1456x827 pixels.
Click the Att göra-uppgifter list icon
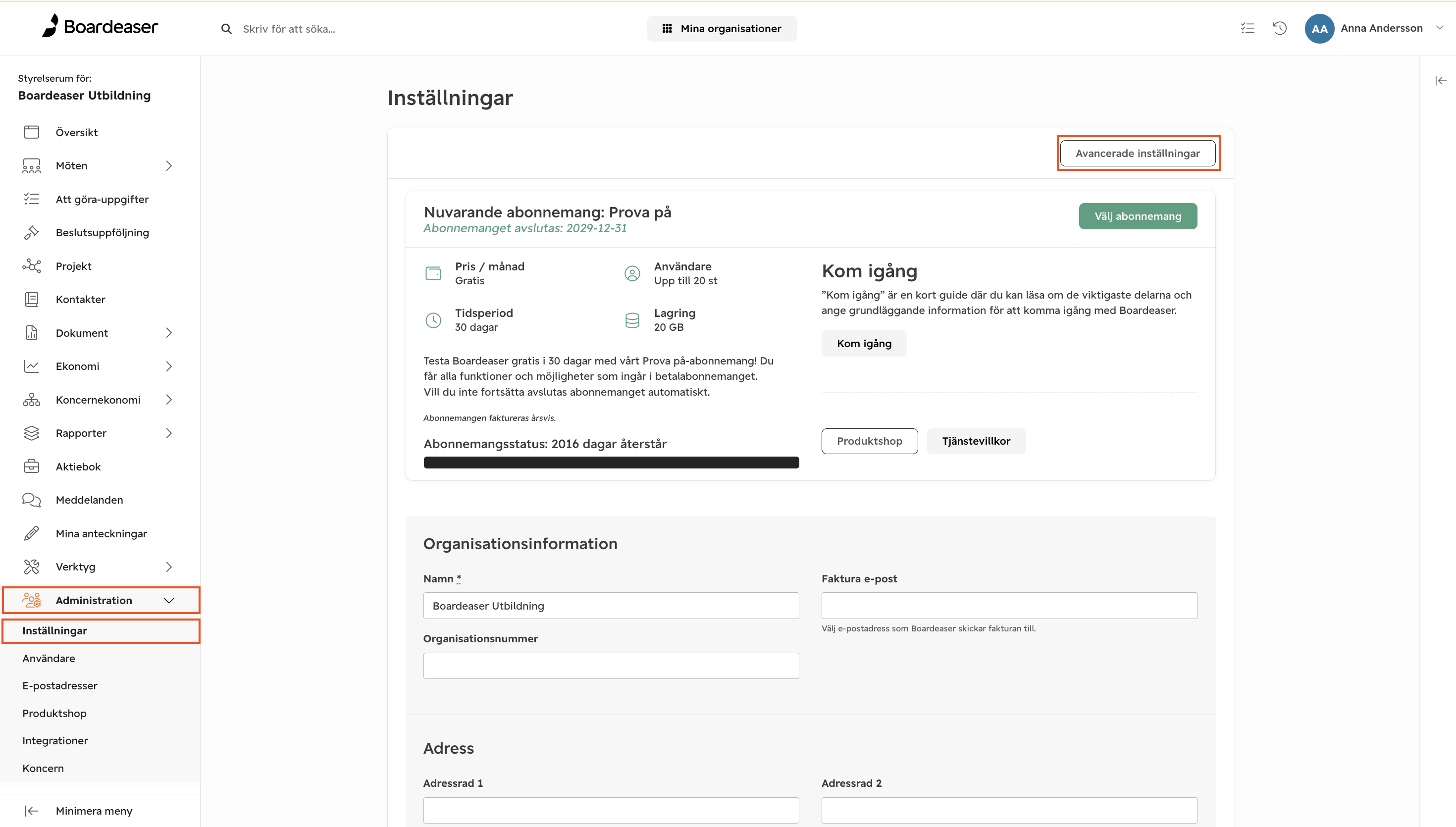click(x=32, y=199)
